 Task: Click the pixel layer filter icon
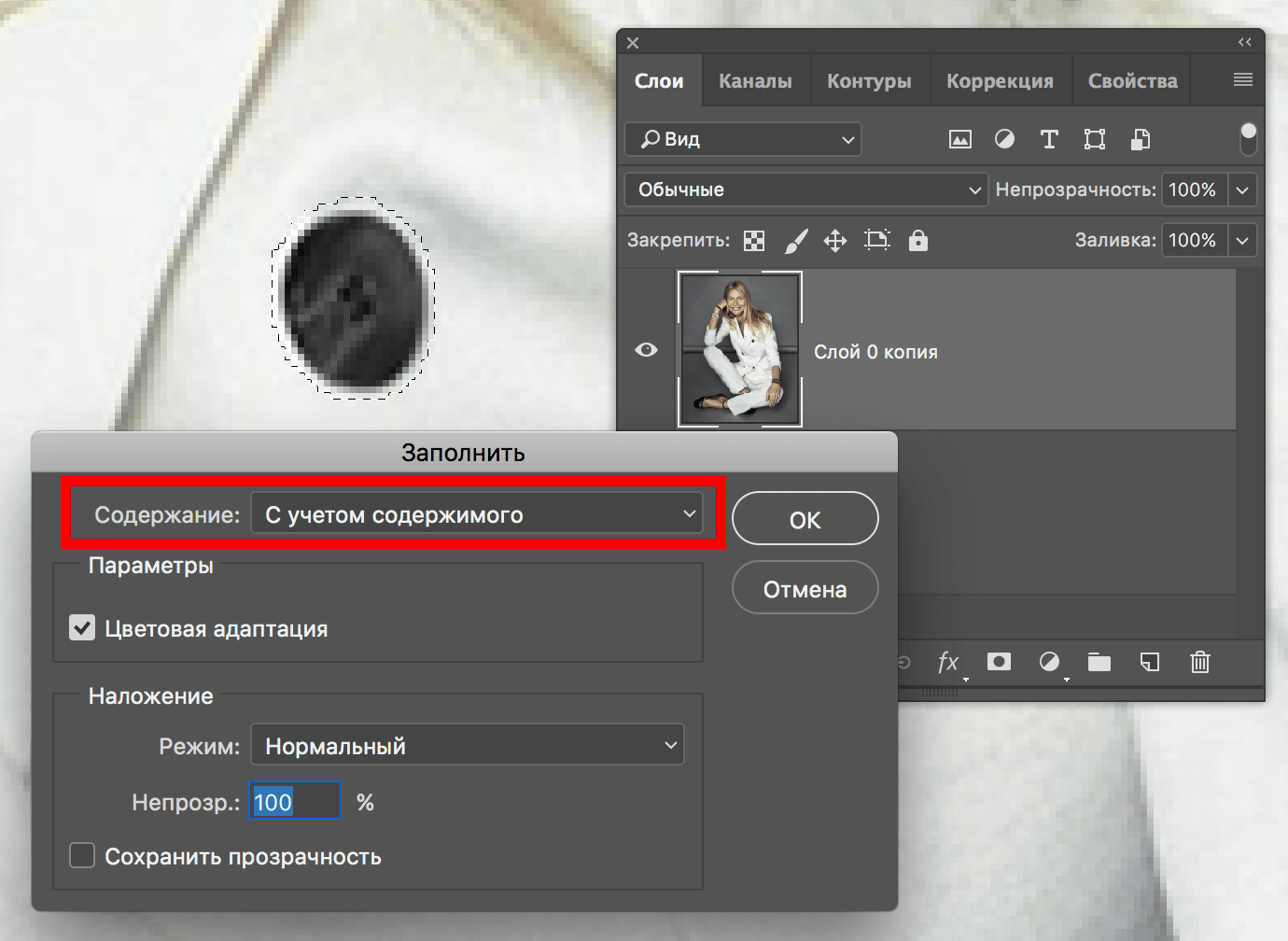coord(959,140)
